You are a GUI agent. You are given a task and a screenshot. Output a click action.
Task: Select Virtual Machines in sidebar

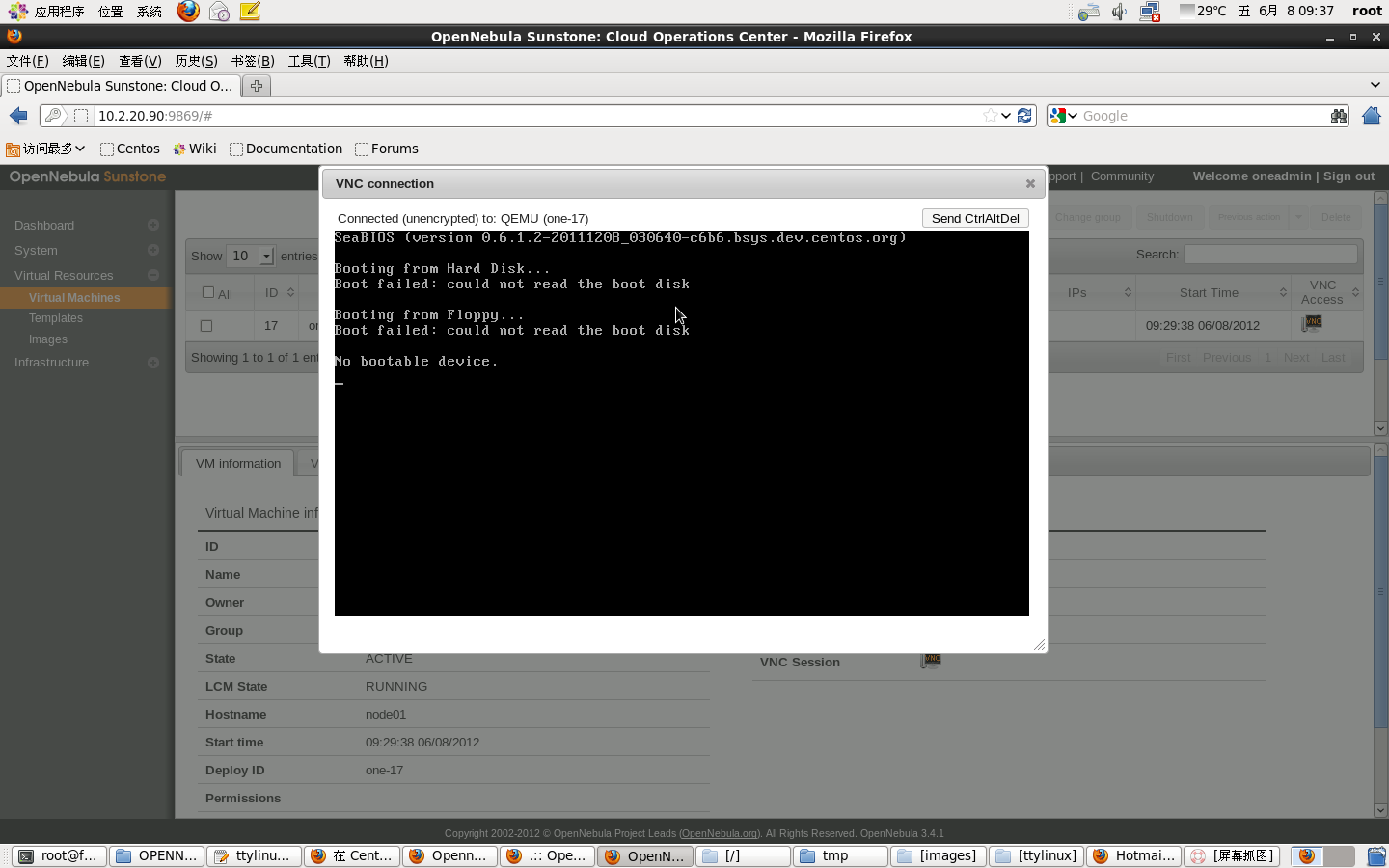coord(74,298)
